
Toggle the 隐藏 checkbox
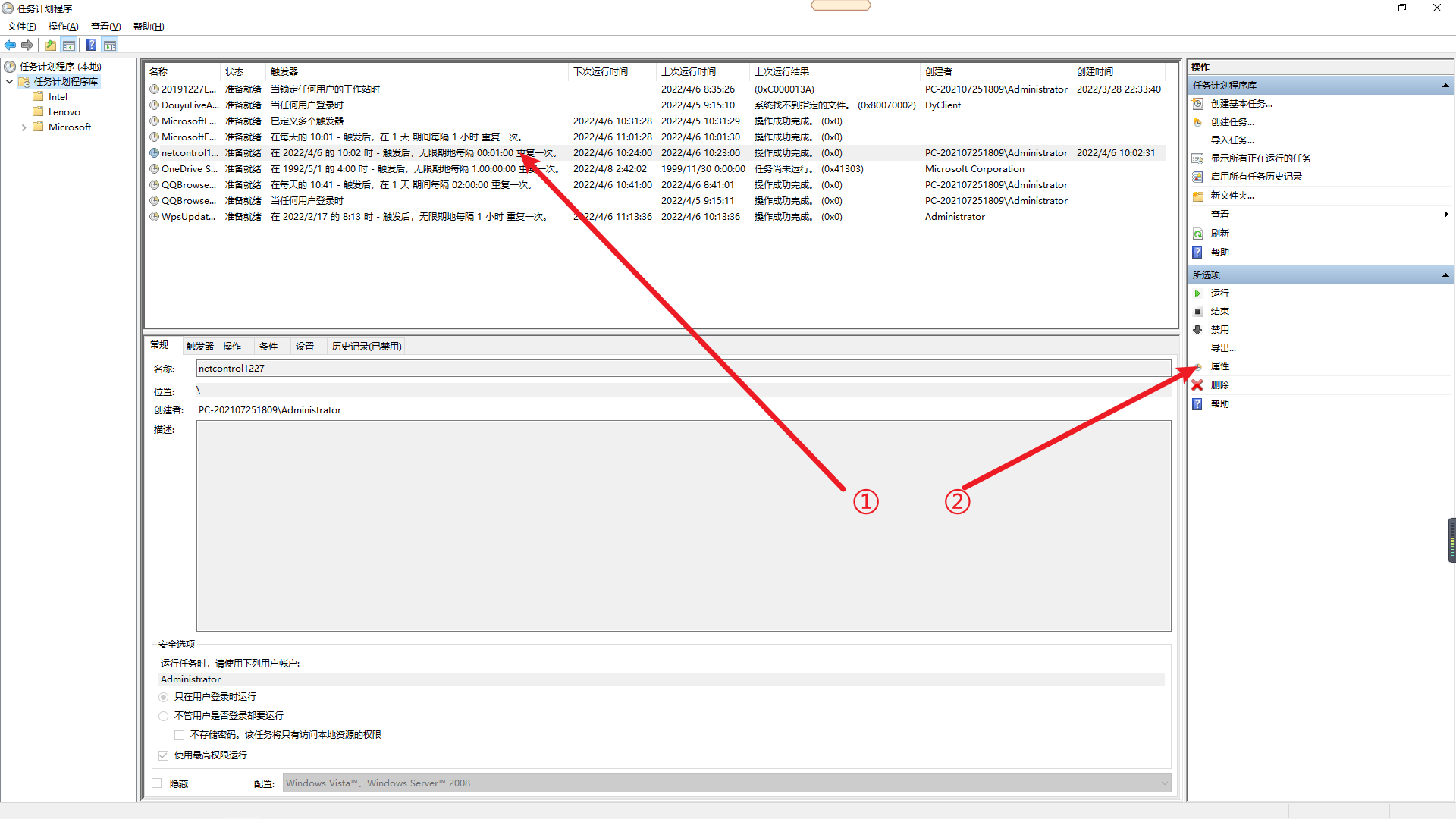click(157, 783)
